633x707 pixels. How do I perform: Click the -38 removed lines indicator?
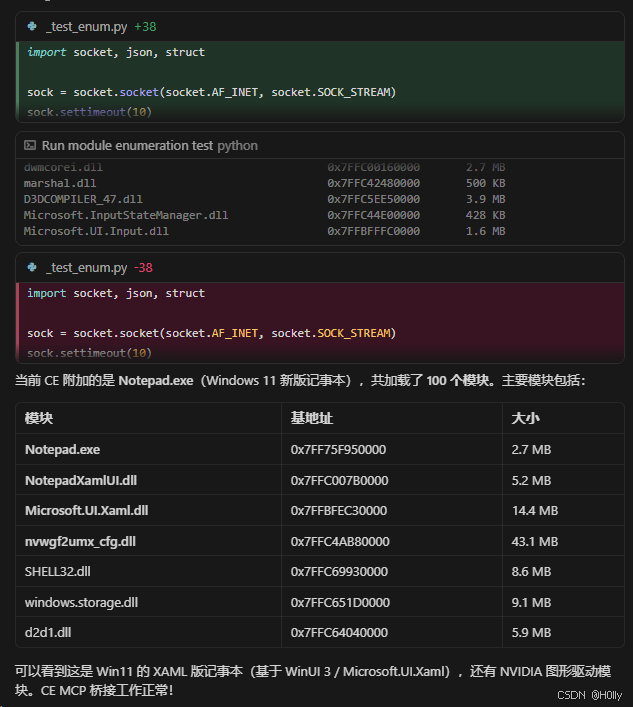[x=143, y=268]
